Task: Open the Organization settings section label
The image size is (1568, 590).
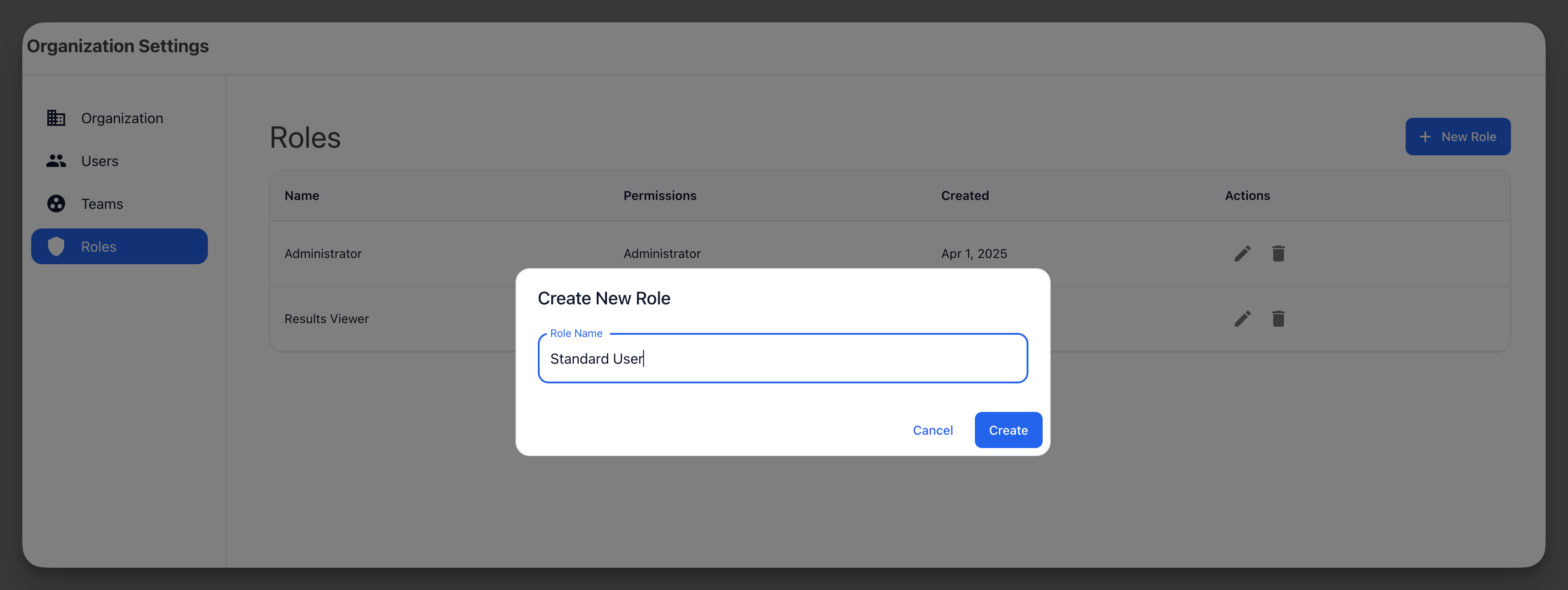Action: coord(122,118)
